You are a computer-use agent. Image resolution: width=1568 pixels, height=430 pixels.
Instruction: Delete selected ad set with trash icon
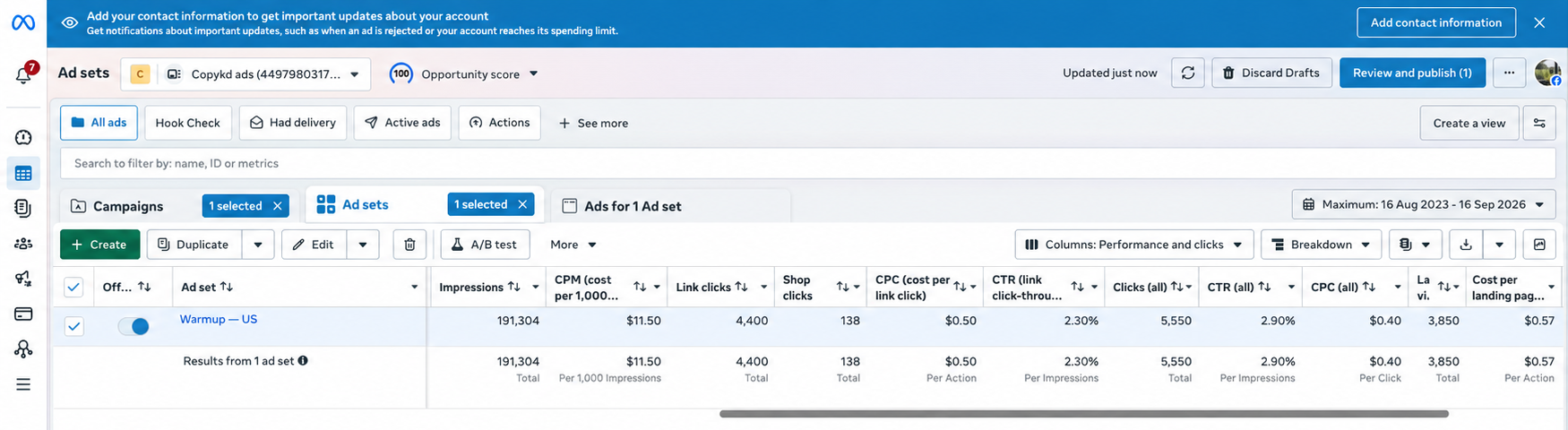point(409,245)
